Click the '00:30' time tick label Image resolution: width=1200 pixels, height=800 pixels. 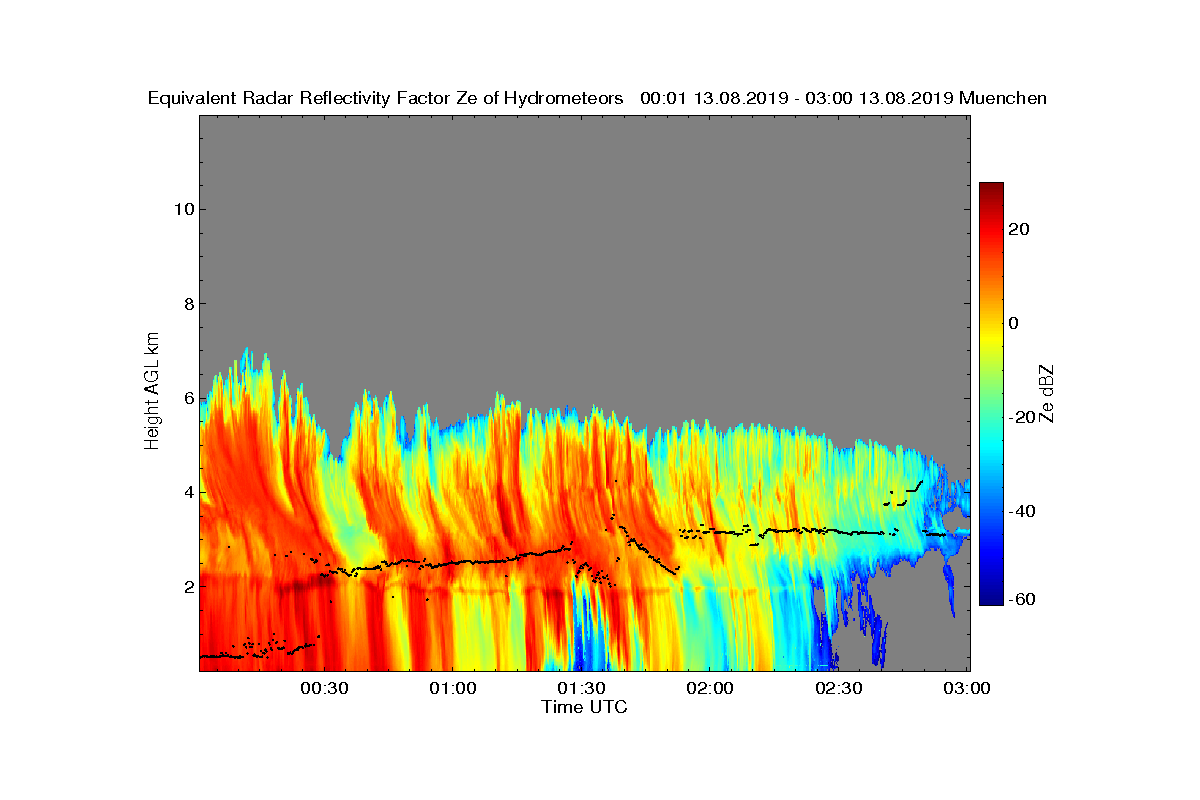coord(323,689)
